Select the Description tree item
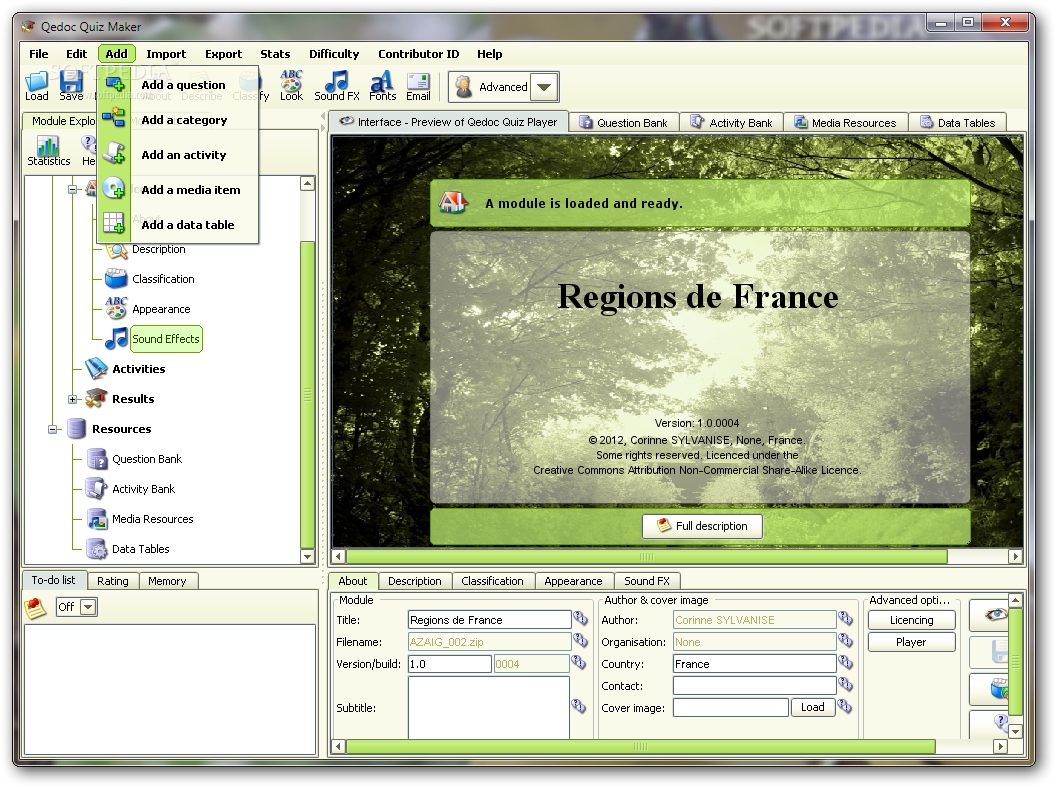 pos(158,248)
